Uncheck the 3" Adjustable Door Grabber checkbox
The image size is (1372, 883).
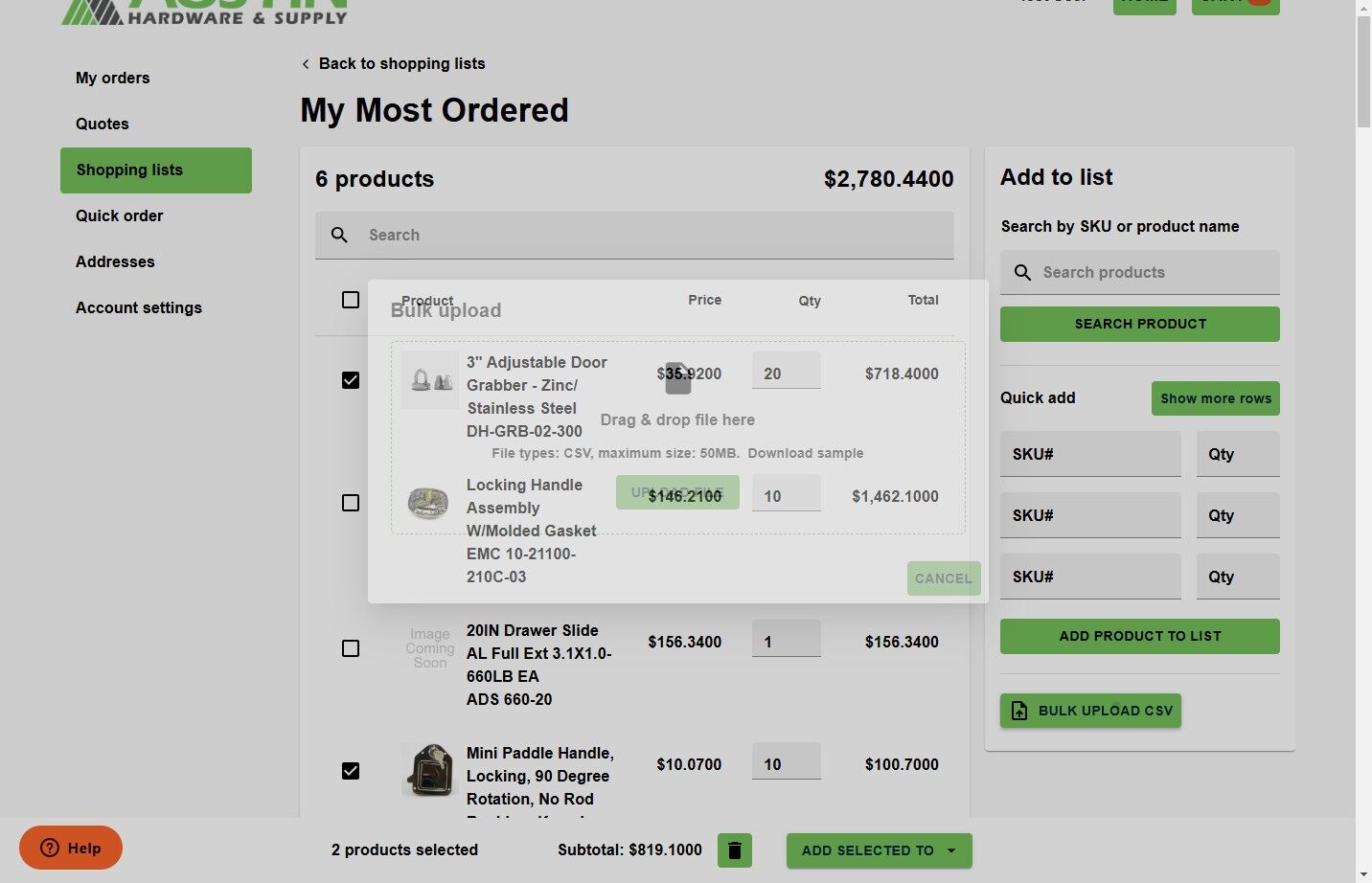coord(351,380)
